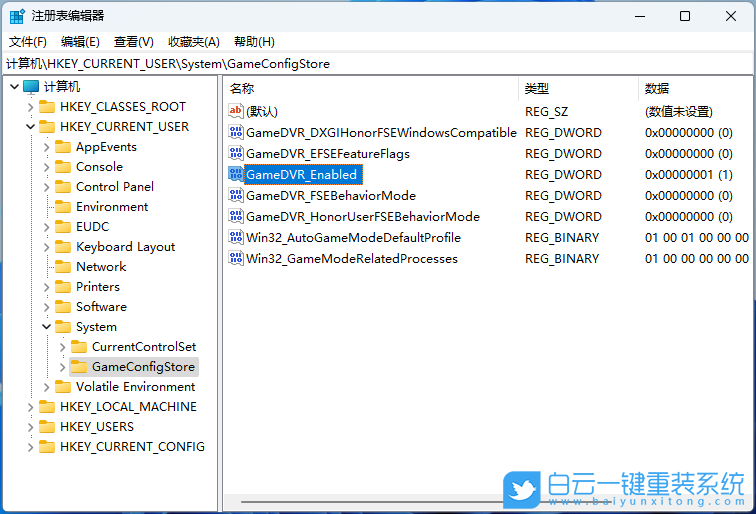Expand the HKEY_CLASSES_ROOT node
The height and width of the screenshot is (514, 756).
click(x=30, y=107)
